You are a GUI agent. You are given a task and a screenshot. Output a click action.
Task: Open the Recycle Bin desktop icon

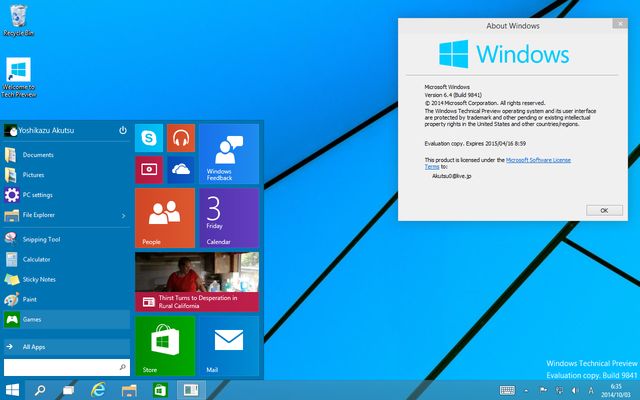[x=18, y=20]
